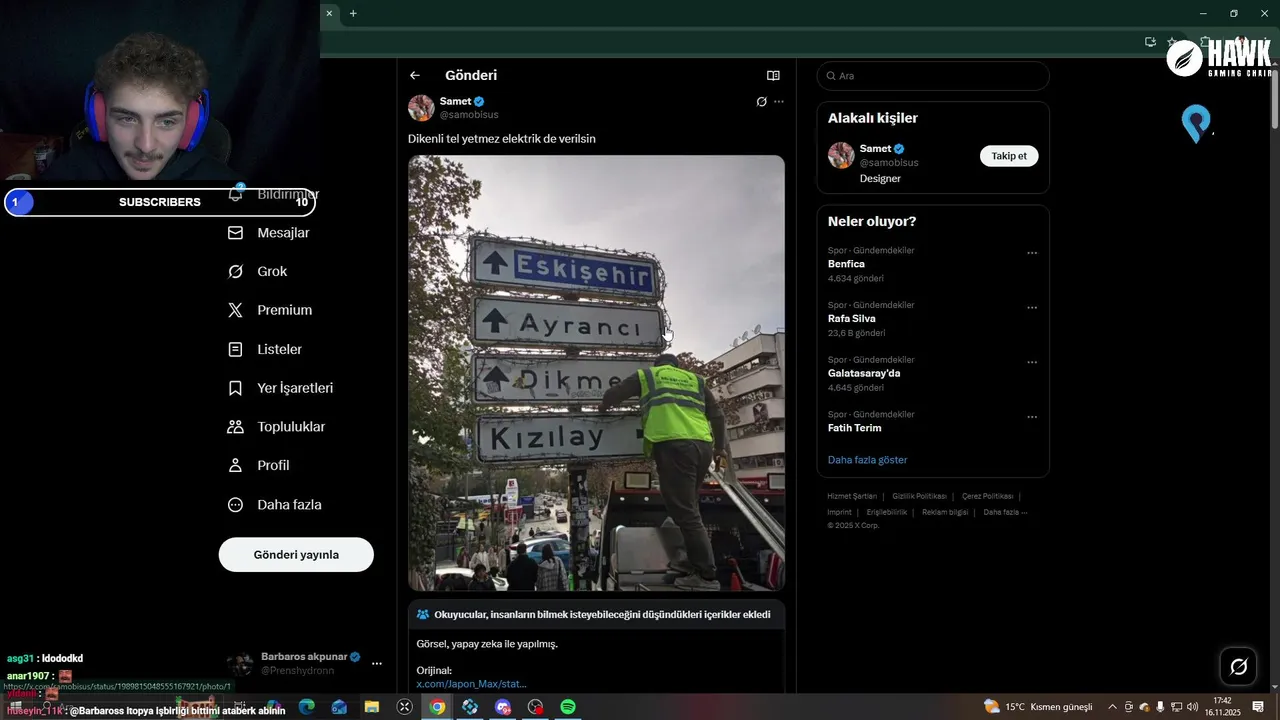This screenshot has width=1280, height=720.
Task: Open @samobisus handle in Alakalı kişiler
Action: (889, 163)
